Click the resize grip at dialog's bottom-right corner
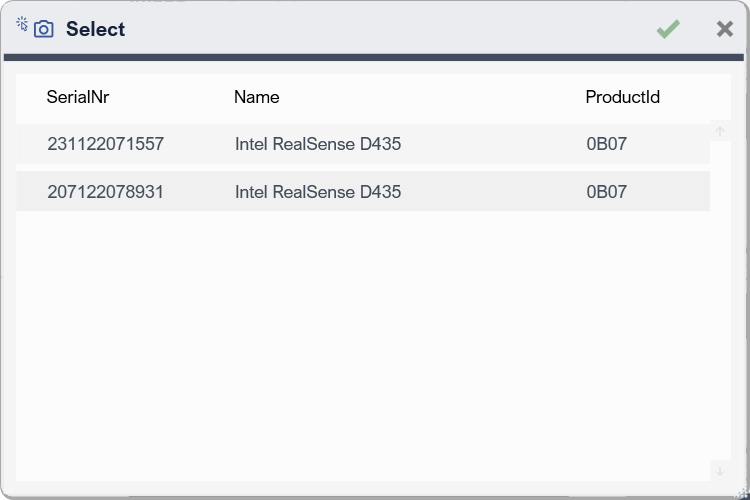This screenshot has height=500, width=750. point(741,492)
